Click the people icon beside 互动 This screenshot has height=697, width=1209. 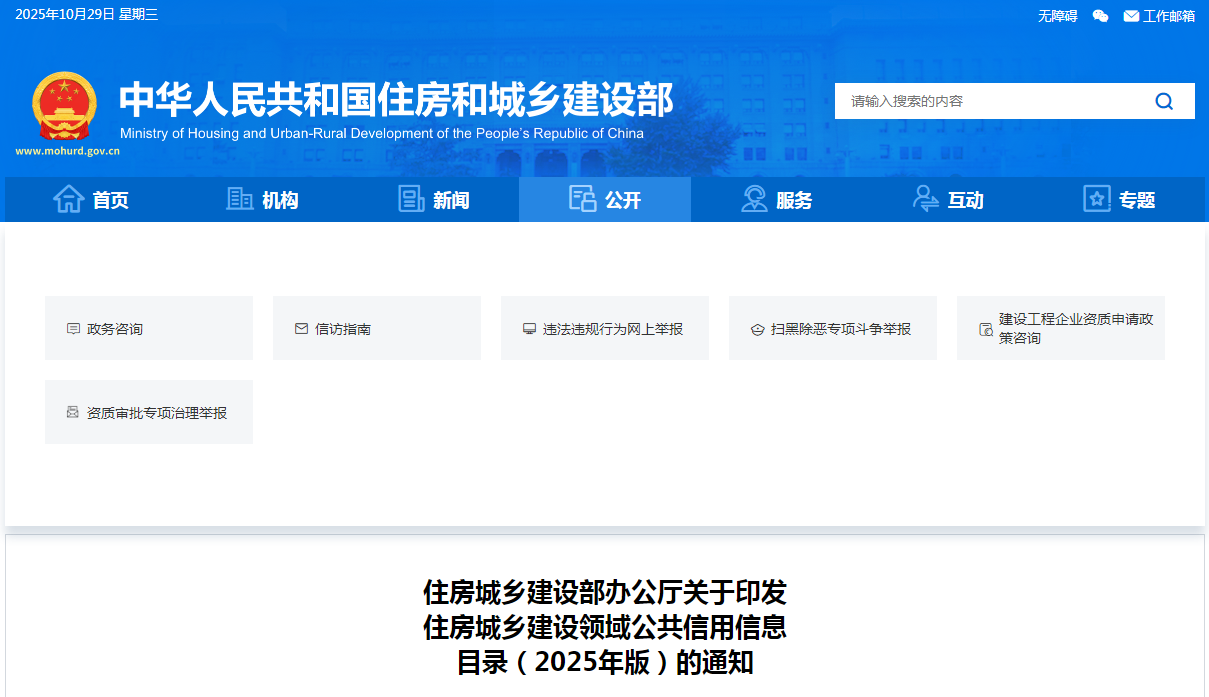[926, 199]
